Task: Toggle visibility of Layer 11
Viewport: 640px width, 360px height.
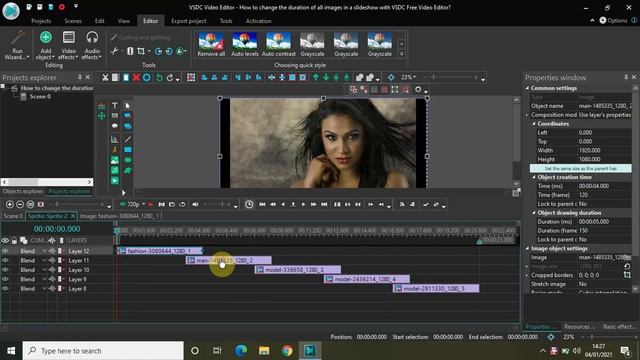Action: pos(5,260)
